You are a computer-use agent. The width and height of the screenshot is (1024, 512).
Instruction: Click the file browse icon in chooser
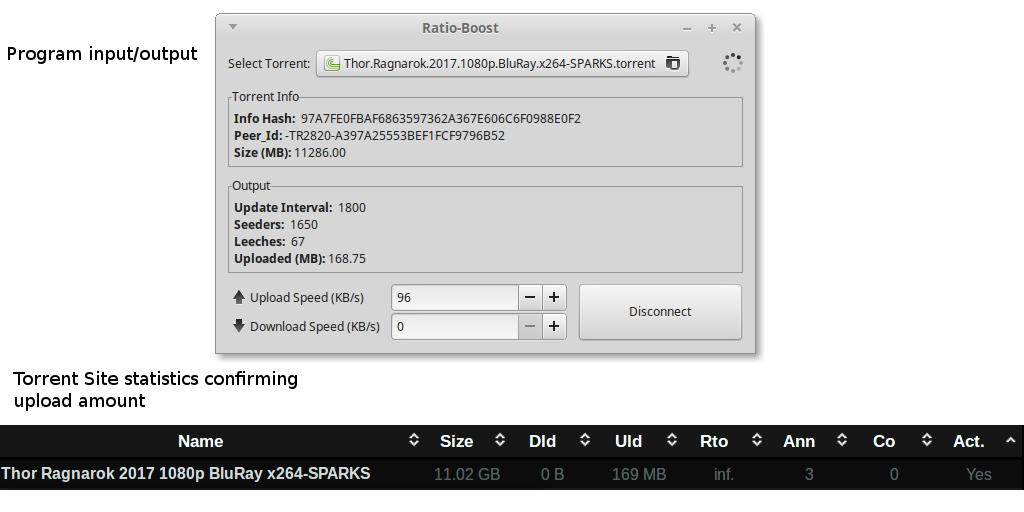point(673,63)
